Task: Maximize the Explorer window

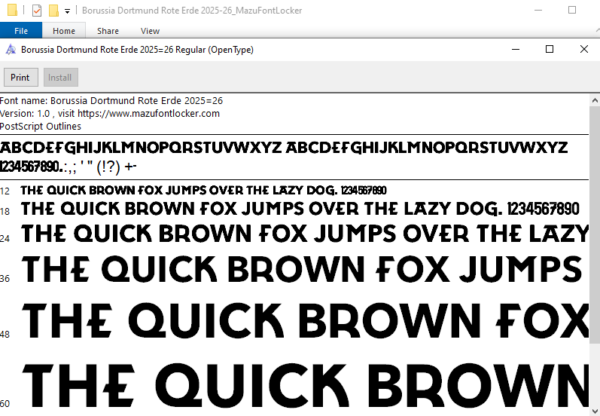Action: [x=572, y=10]
